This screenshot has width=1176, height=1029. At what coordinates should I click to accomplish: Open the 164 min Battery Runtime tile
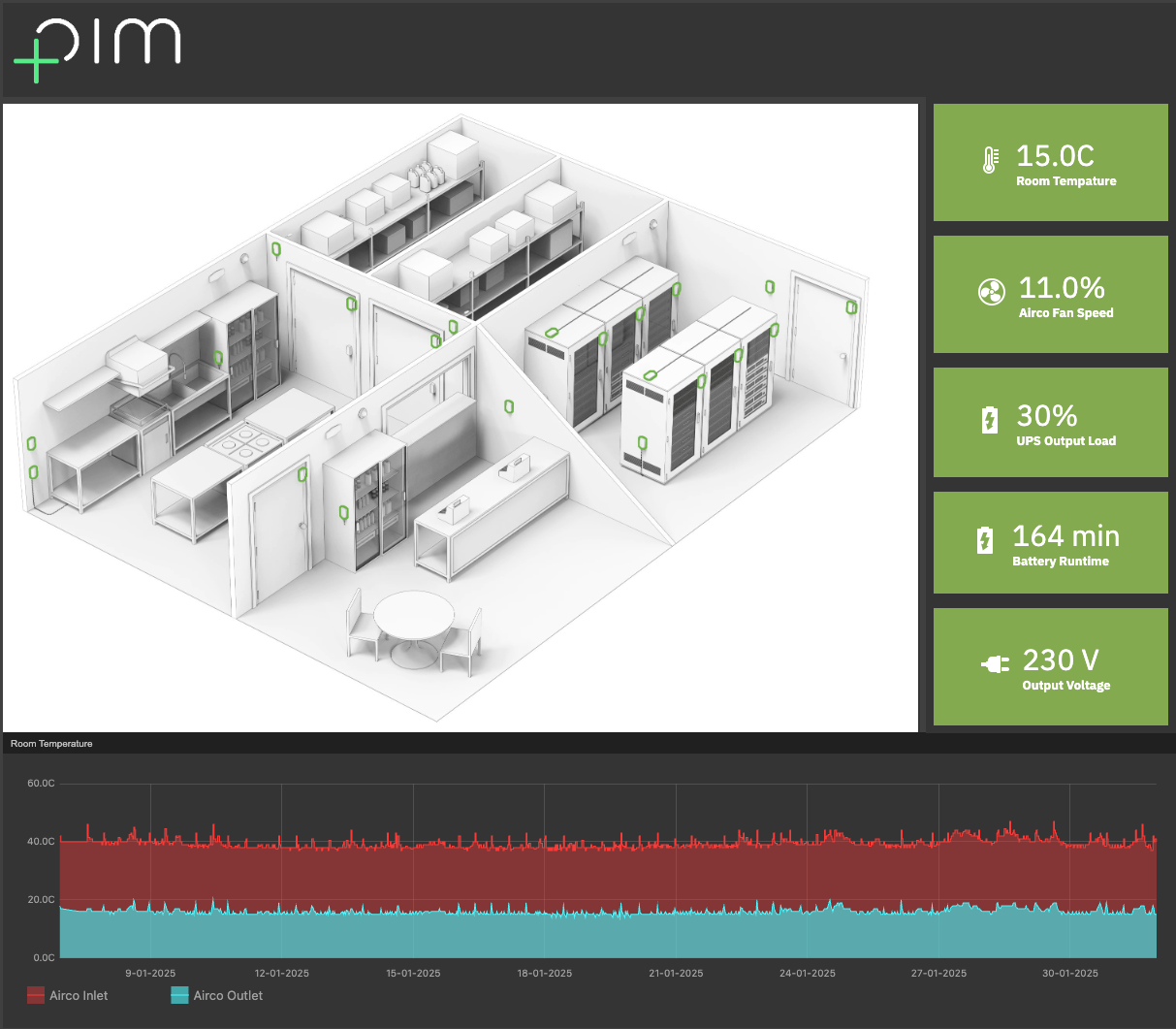(1050, 542)
